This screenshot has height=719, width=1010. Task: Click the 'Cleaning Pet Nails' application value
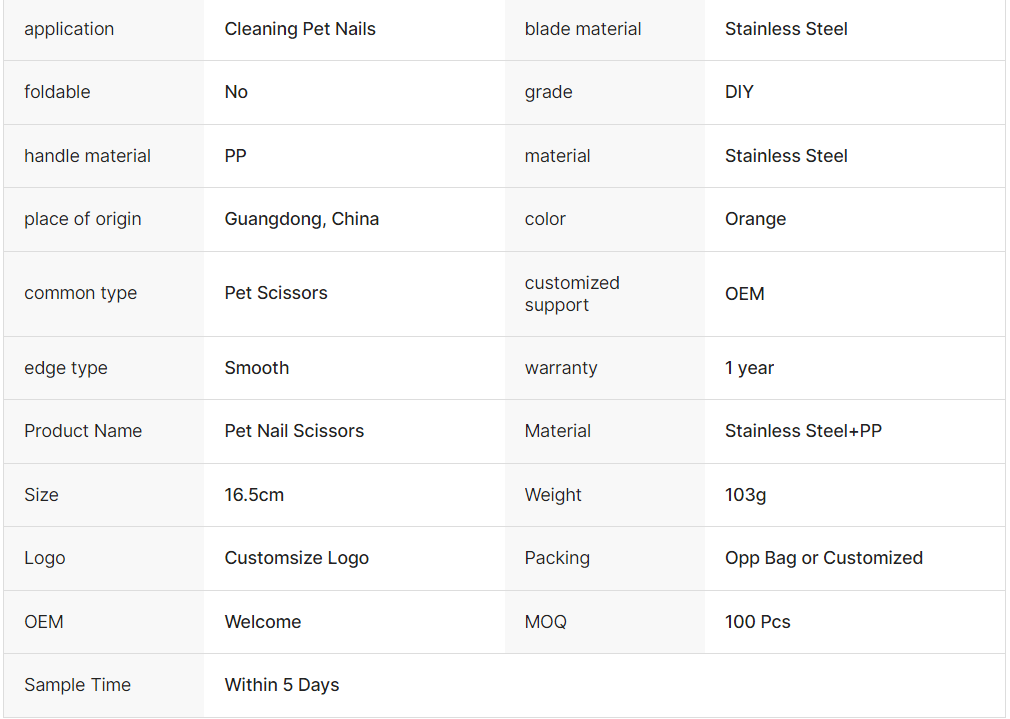coord(300,29)
